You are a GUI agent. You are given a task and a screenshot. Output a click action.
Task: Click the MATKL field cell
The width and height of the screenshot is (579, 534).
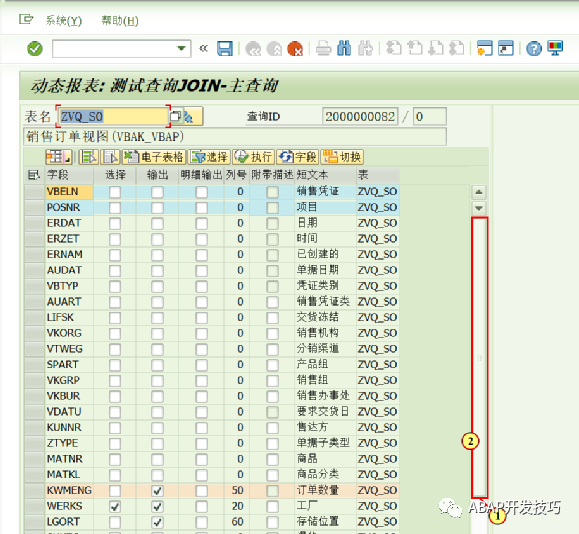69,475
